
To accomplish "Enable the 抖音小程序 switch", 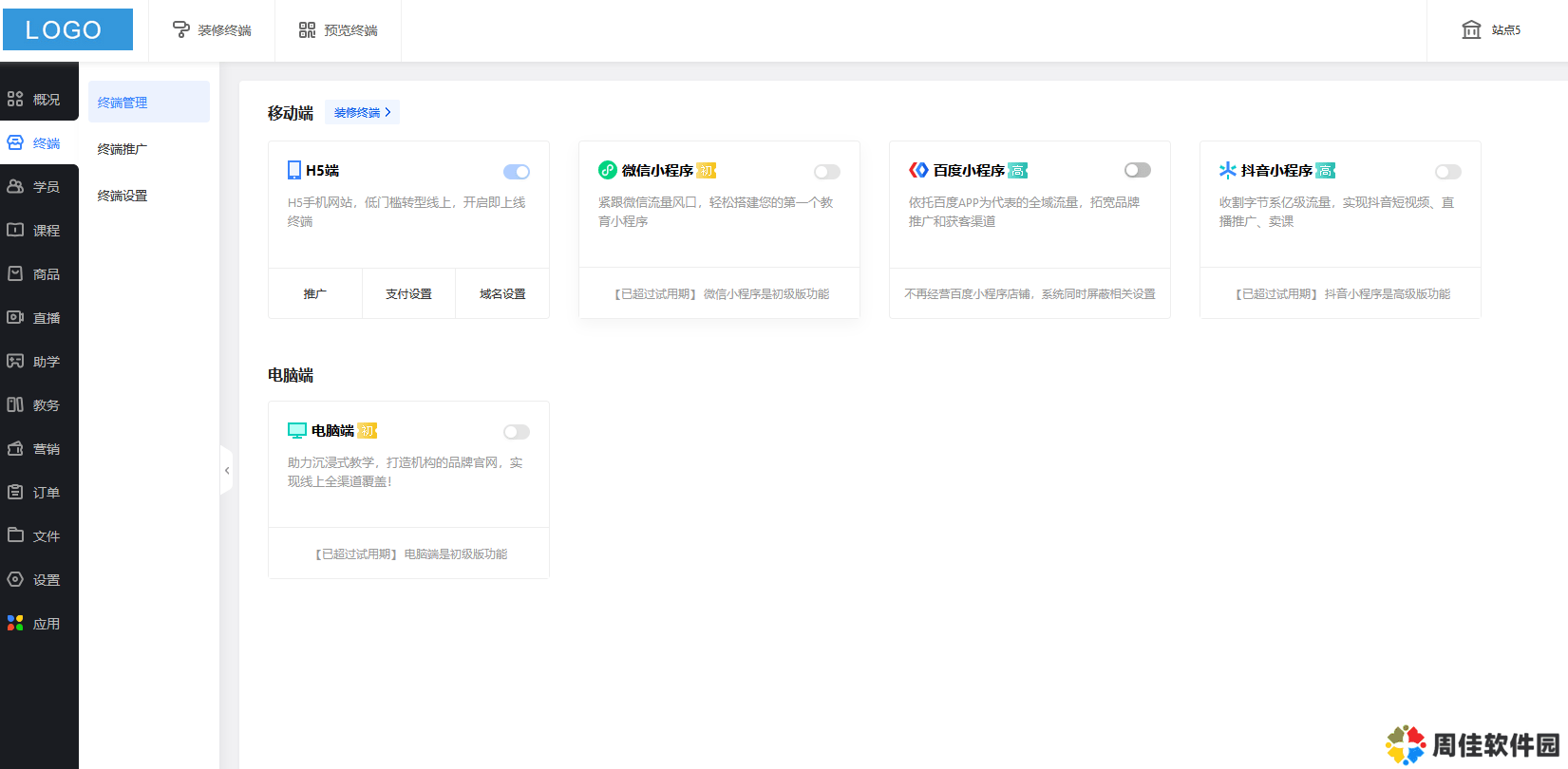I will click(1448, 172).
